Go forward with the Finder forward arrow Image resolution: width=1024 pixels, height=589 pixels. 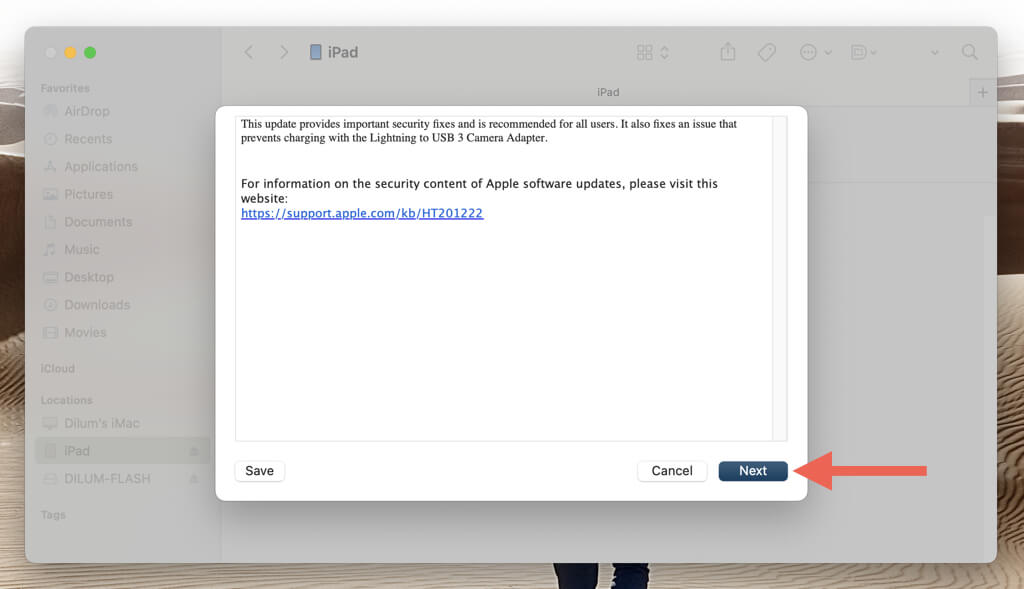(283, 52)
